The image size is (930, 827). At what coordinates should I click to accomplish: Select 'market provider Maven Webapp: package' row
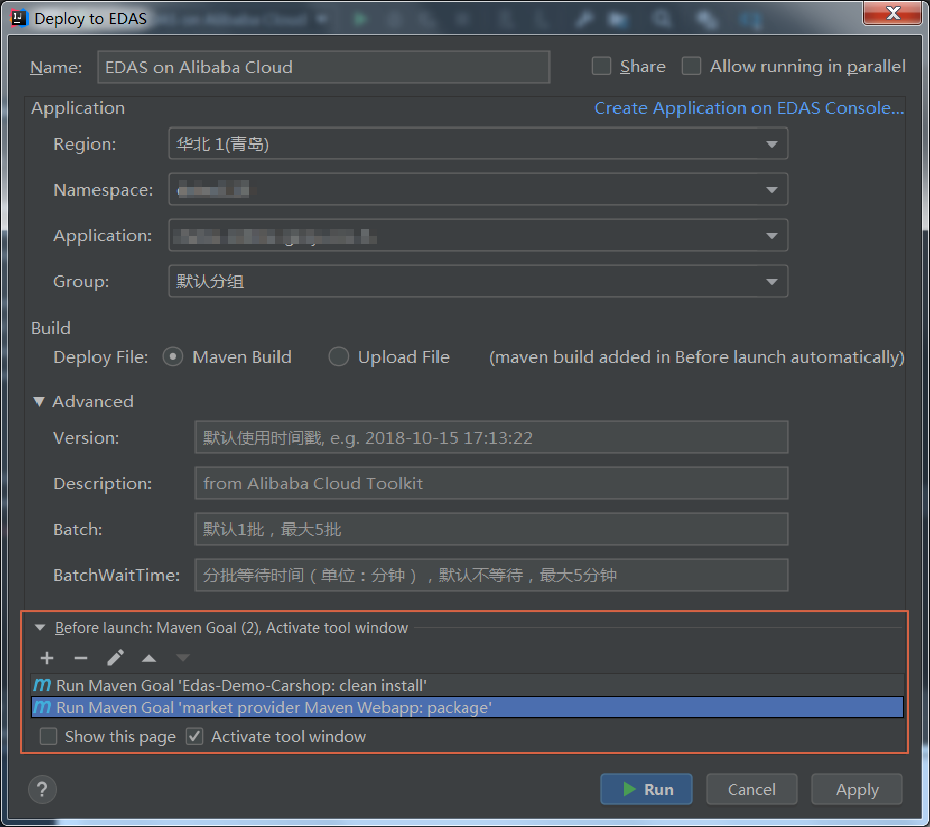(x=467, y=707)
